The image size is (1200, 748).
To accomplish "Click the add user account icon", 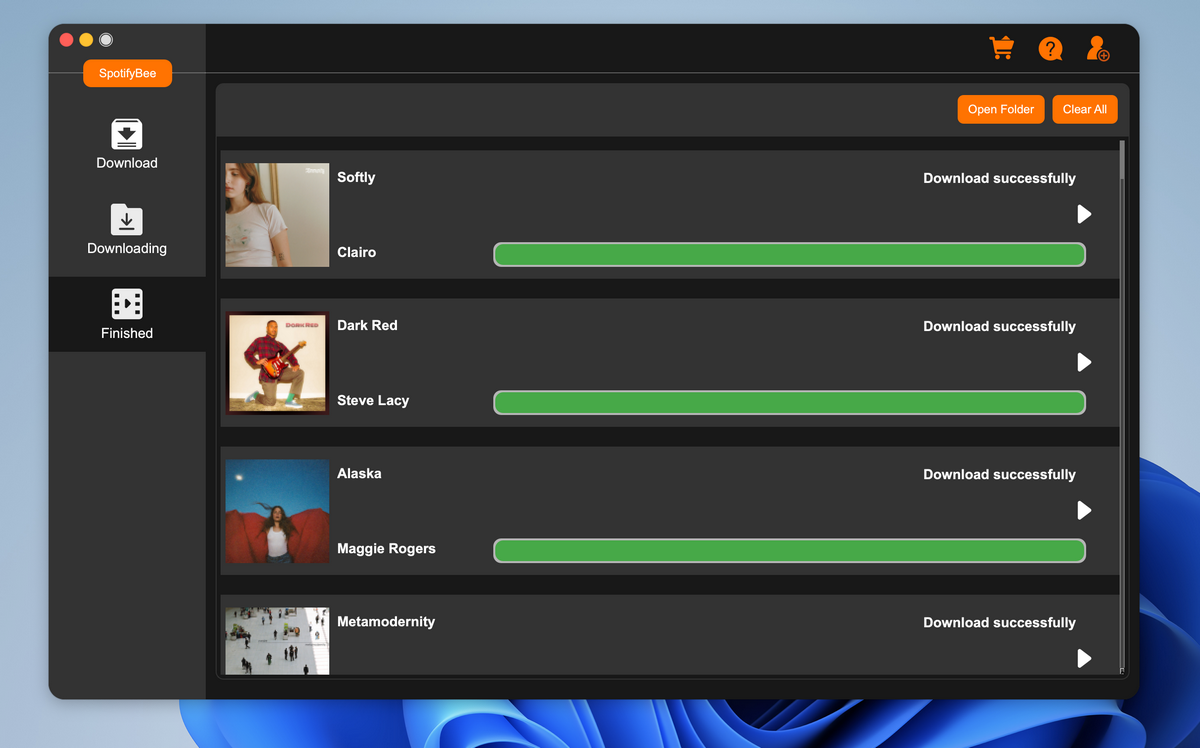I will 1098,48.
